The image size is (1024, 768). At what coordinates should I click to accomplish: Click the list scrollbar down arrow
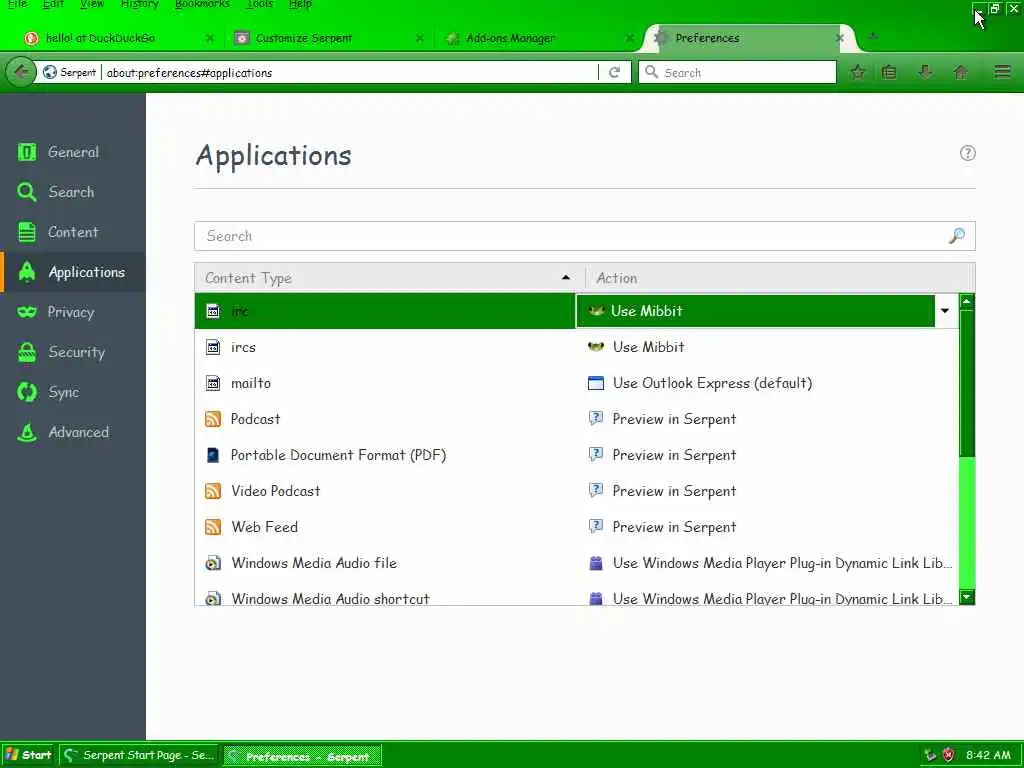click(x=967, y=597)
